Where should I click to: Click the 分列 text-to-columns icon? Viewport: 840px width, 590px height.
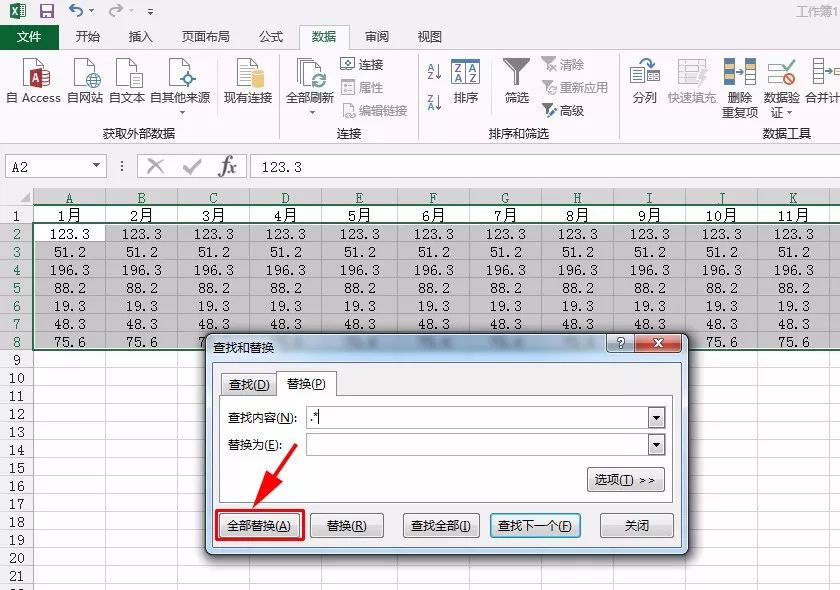[x=644, y=72]
